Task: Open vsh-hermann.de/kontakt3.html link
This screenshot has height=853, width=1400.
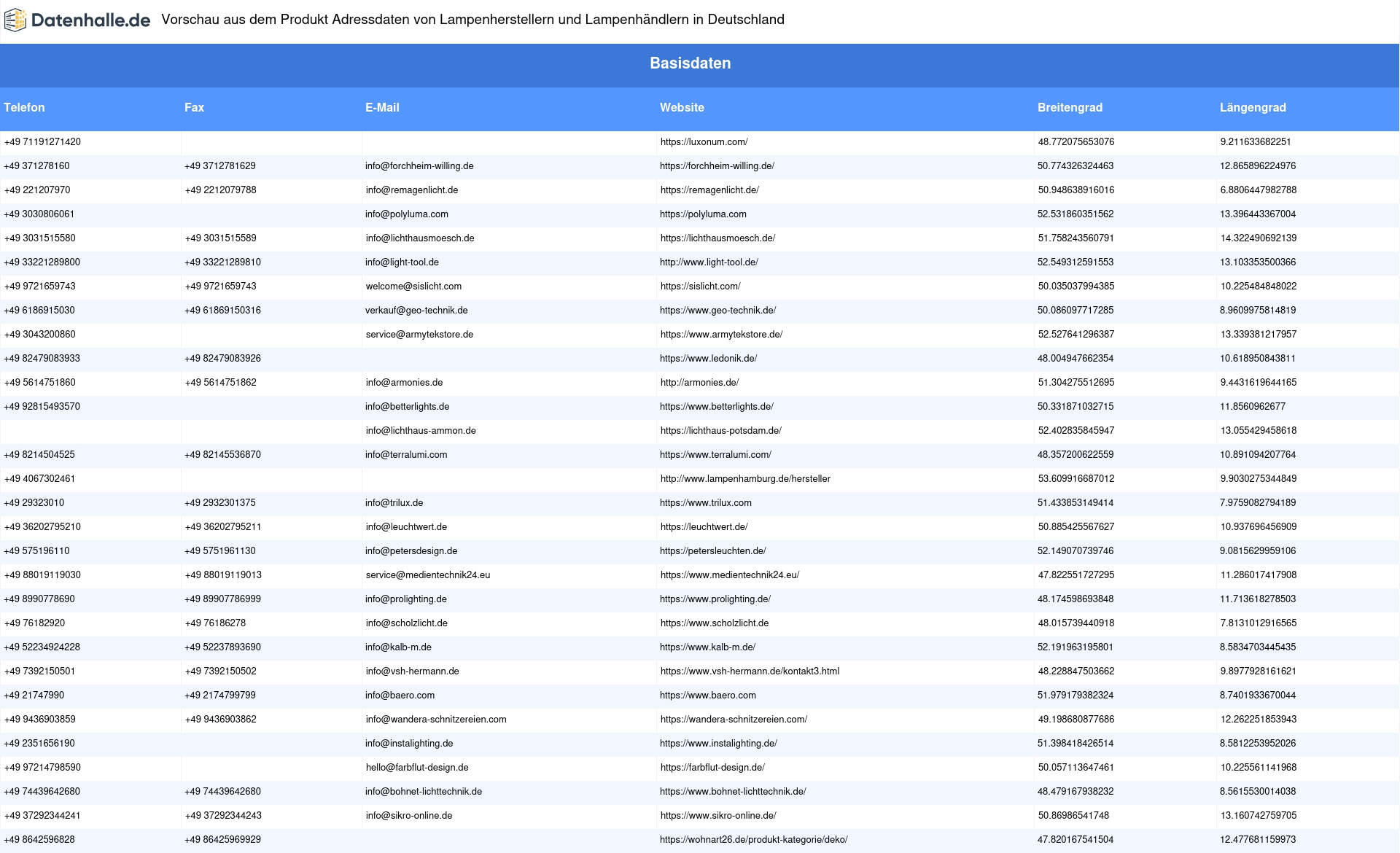Action: coord(750,671)
